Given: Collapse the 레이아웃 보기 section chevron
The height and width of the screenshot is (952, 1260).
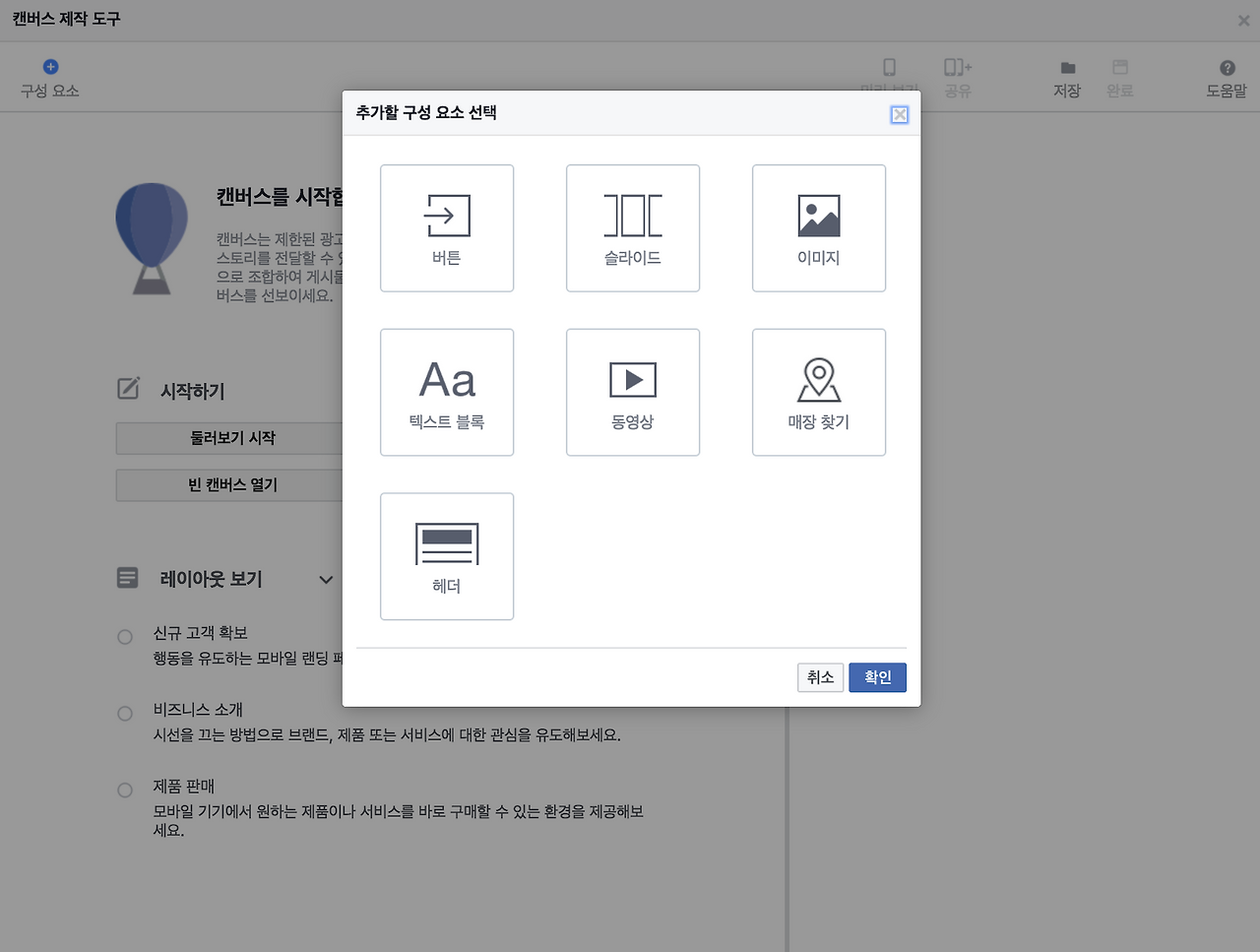Looking at the screenshot, I should coord(325,580).
